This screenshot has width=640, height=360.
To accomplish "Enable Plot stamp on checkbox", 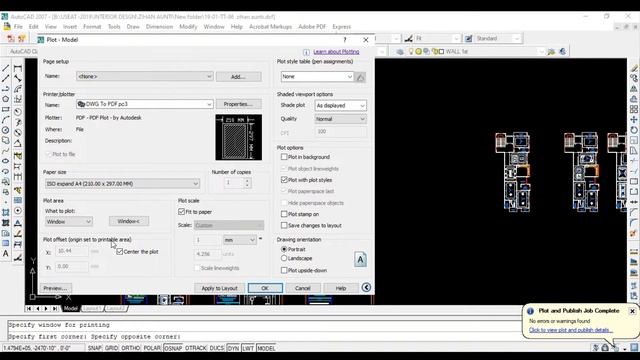I will coord(284,214).
